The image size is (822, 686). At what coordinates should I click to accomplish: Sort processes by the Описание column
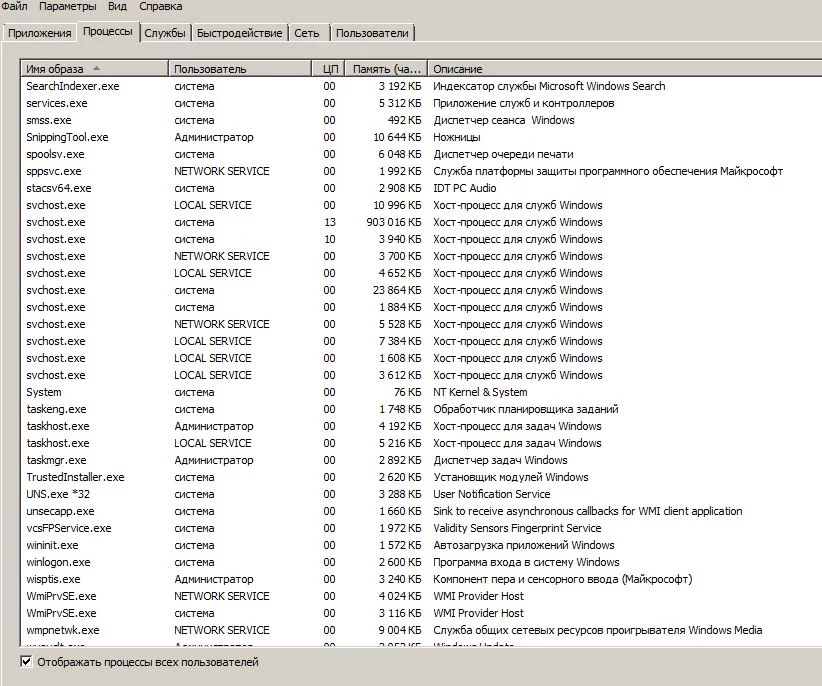(x=470, y=68)
